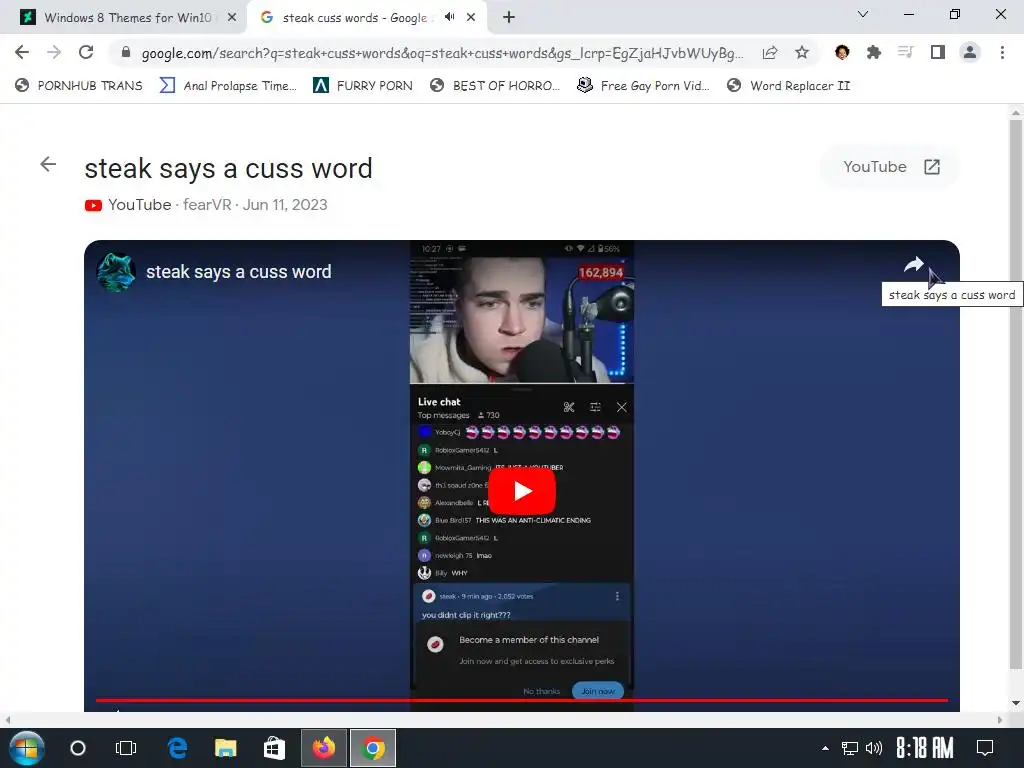The width and height of the screenshot is (1024, 768).
Task: View site info via the lock icon
Action: pos(126,52)
